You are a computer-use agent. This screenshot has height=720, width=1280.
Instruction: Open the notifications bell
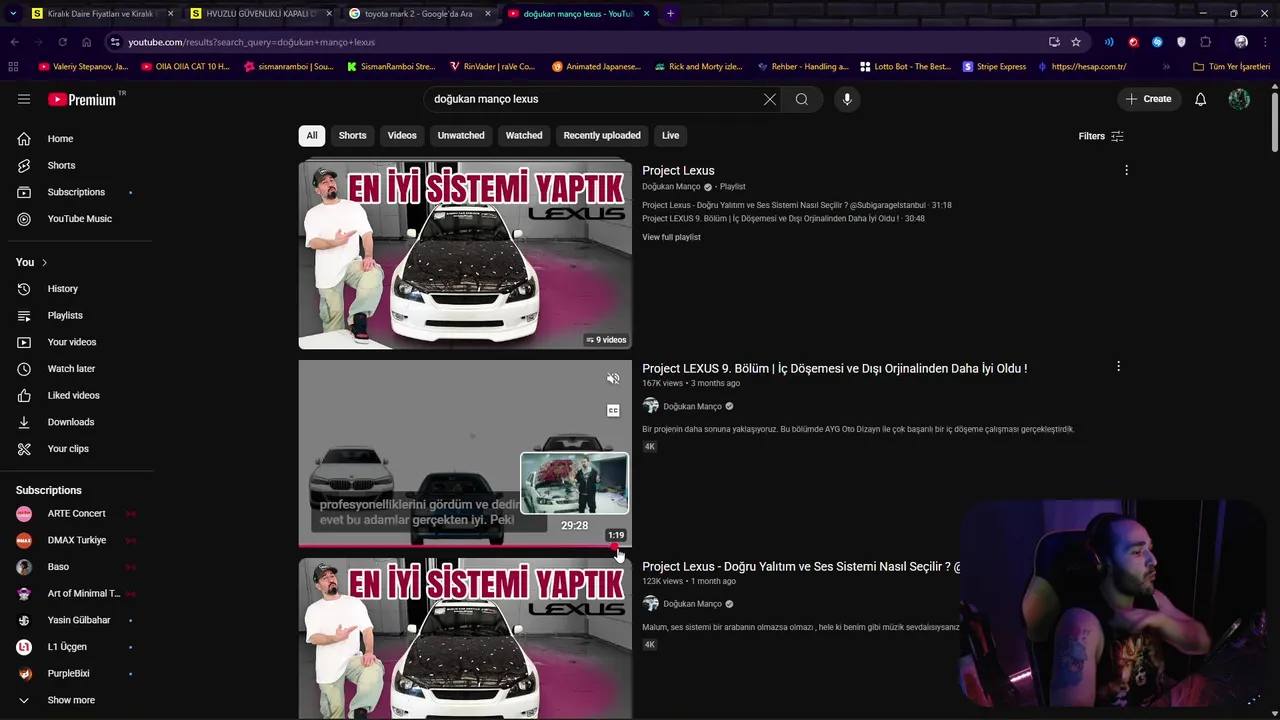1200,99
